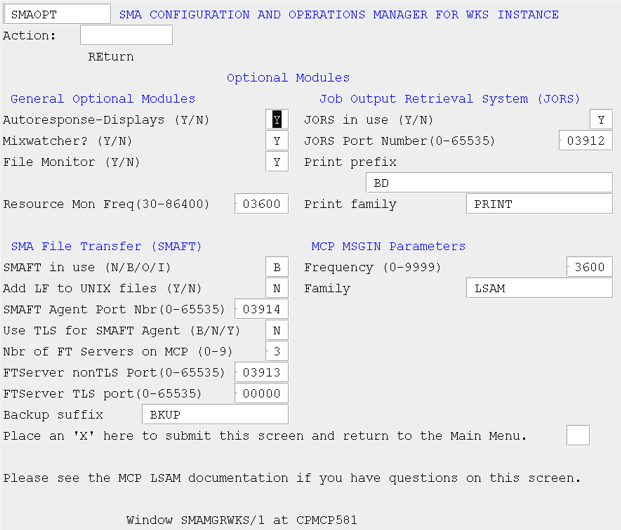Click the submit 'X' entry box
This screenshot has height=530, width=621.
[x=578, y=435]
